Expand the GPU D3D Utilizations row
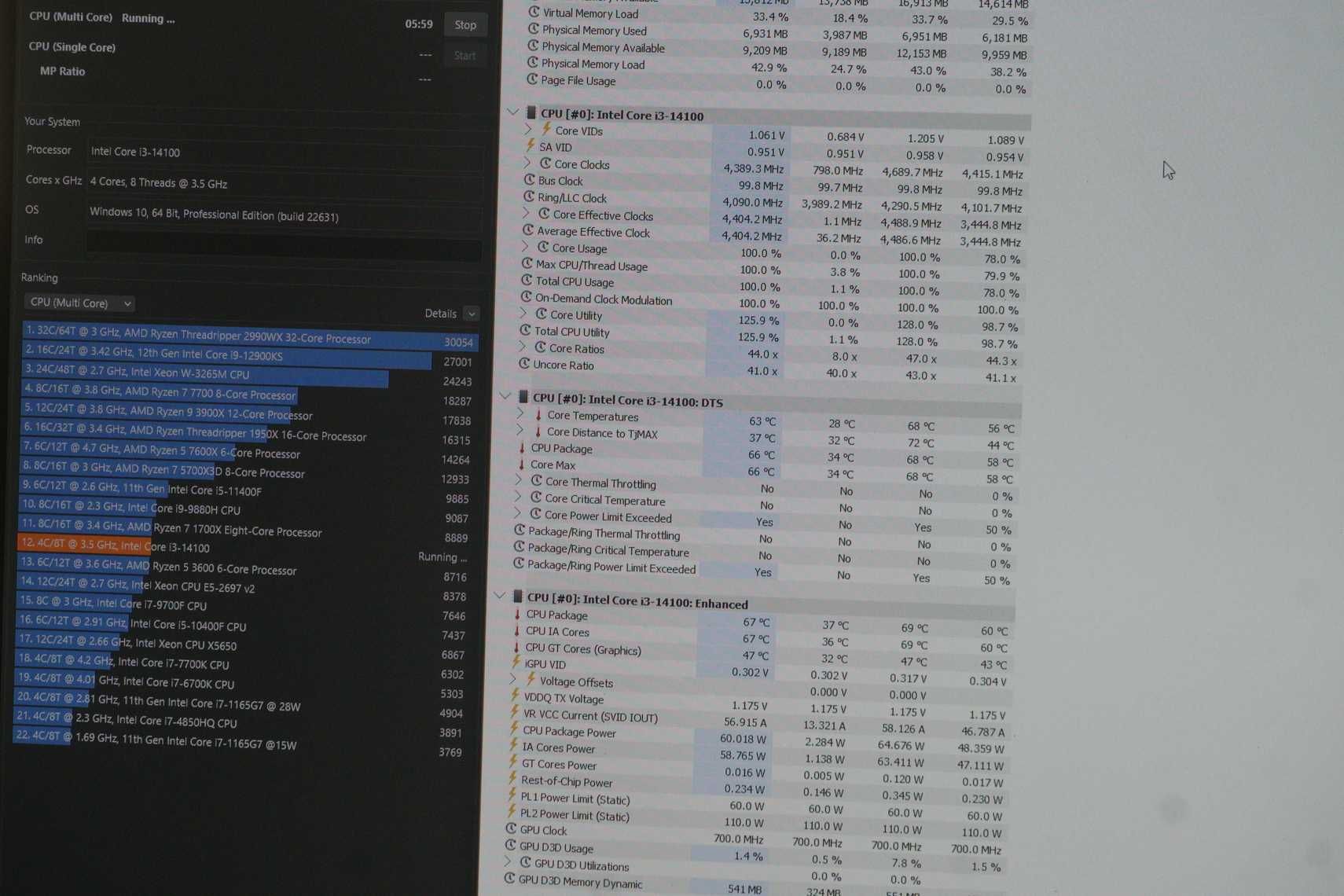 tap(509, 862)
